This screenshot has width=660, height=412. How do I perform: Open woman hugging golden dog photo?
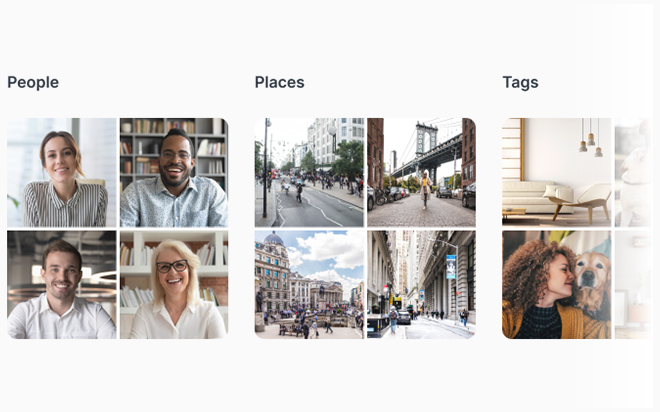[556, 284]
